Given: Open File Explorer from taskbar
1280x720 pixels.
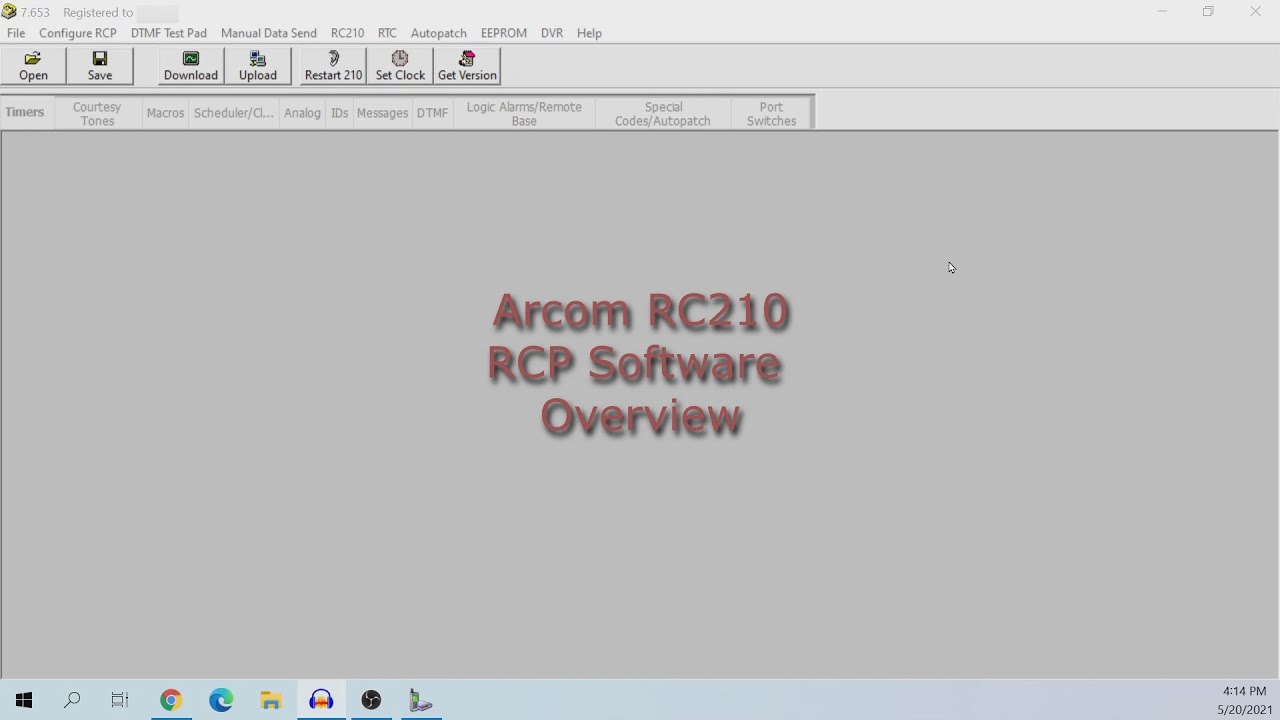Looking at the screenshot, I should [x=271, y=700].
